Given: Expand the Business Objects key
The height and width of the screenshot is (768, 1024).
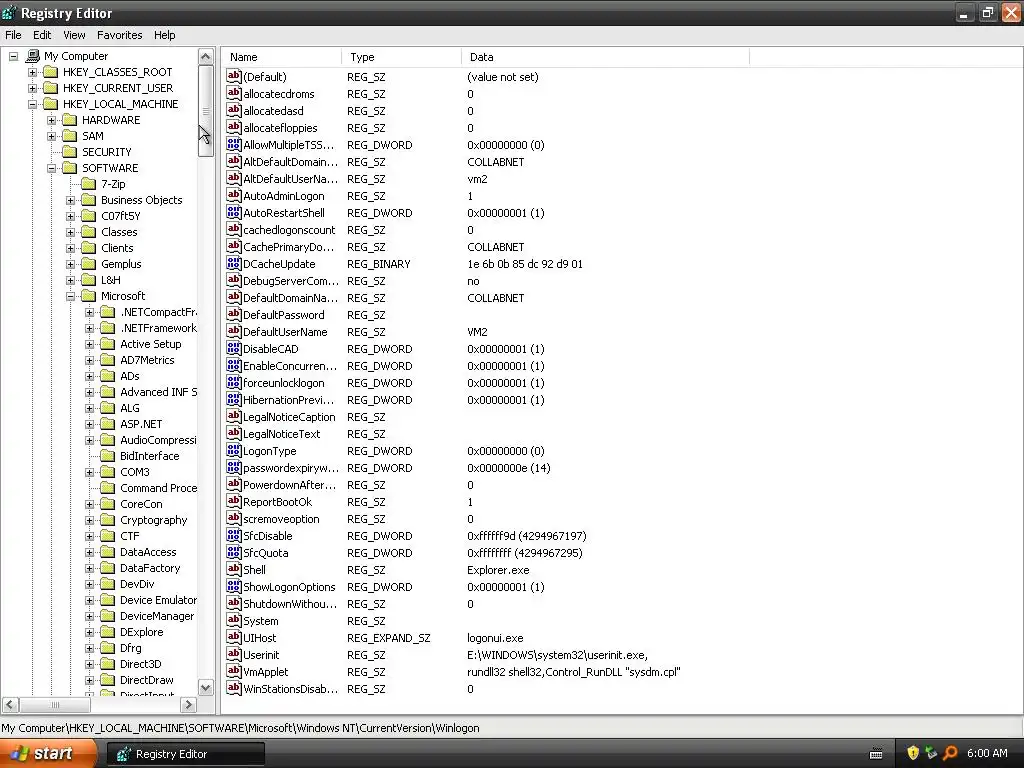Looking at the screenshot, I should coord(70,200).
